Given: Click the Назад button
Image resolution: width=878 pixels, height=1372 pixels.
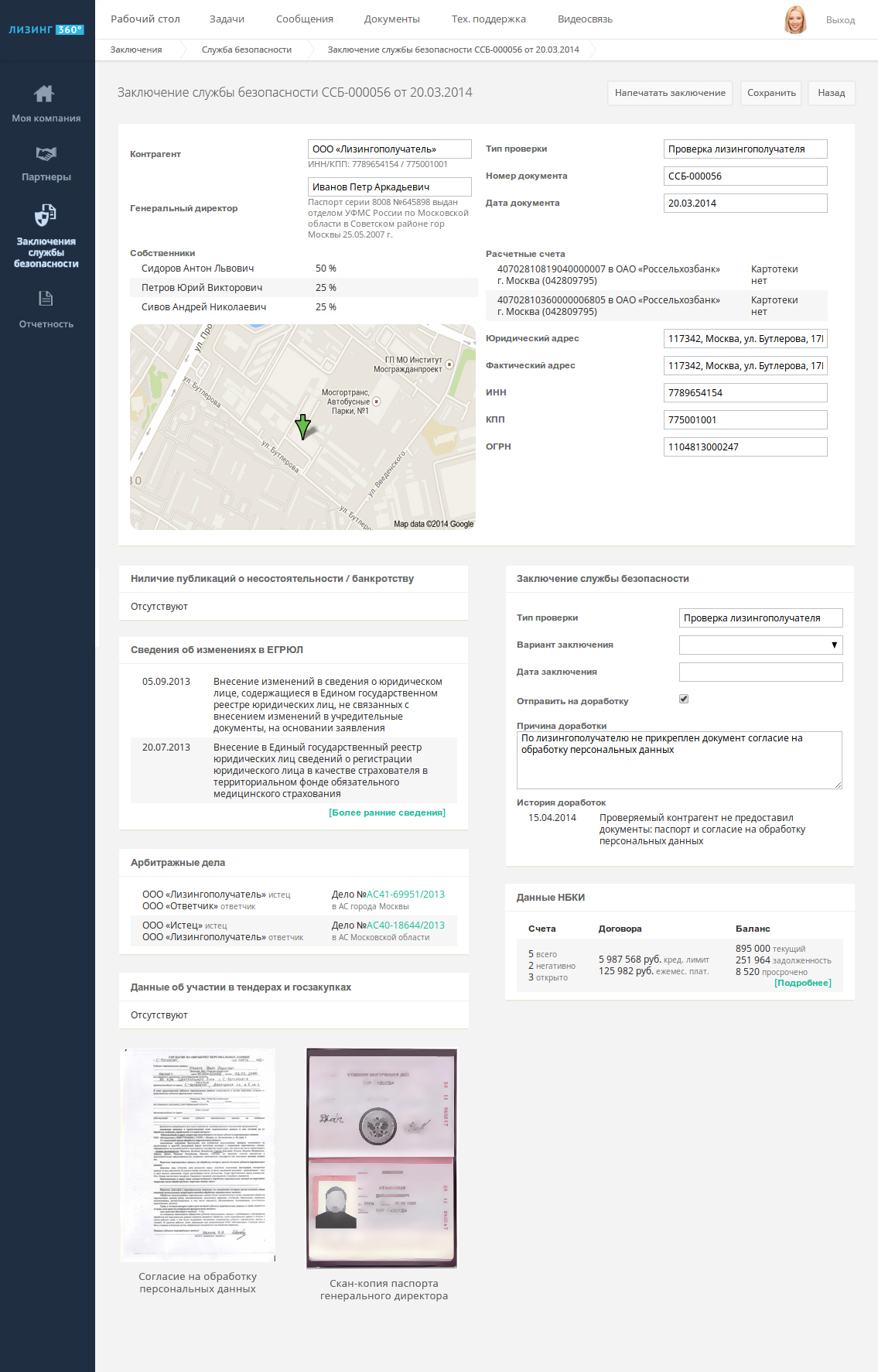Looking at the screenshot, I should pos(832,93).
